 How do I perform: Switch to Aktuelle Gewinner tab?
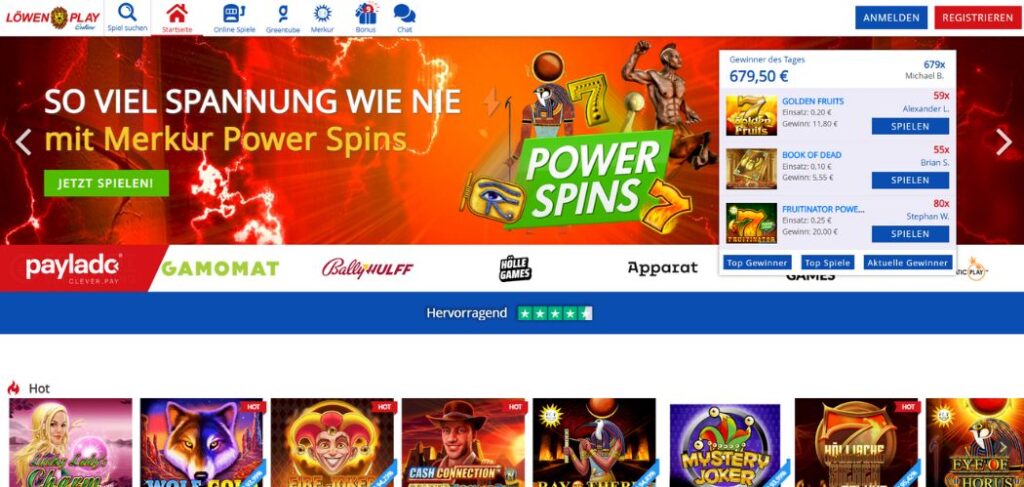[x=908, y=262]
